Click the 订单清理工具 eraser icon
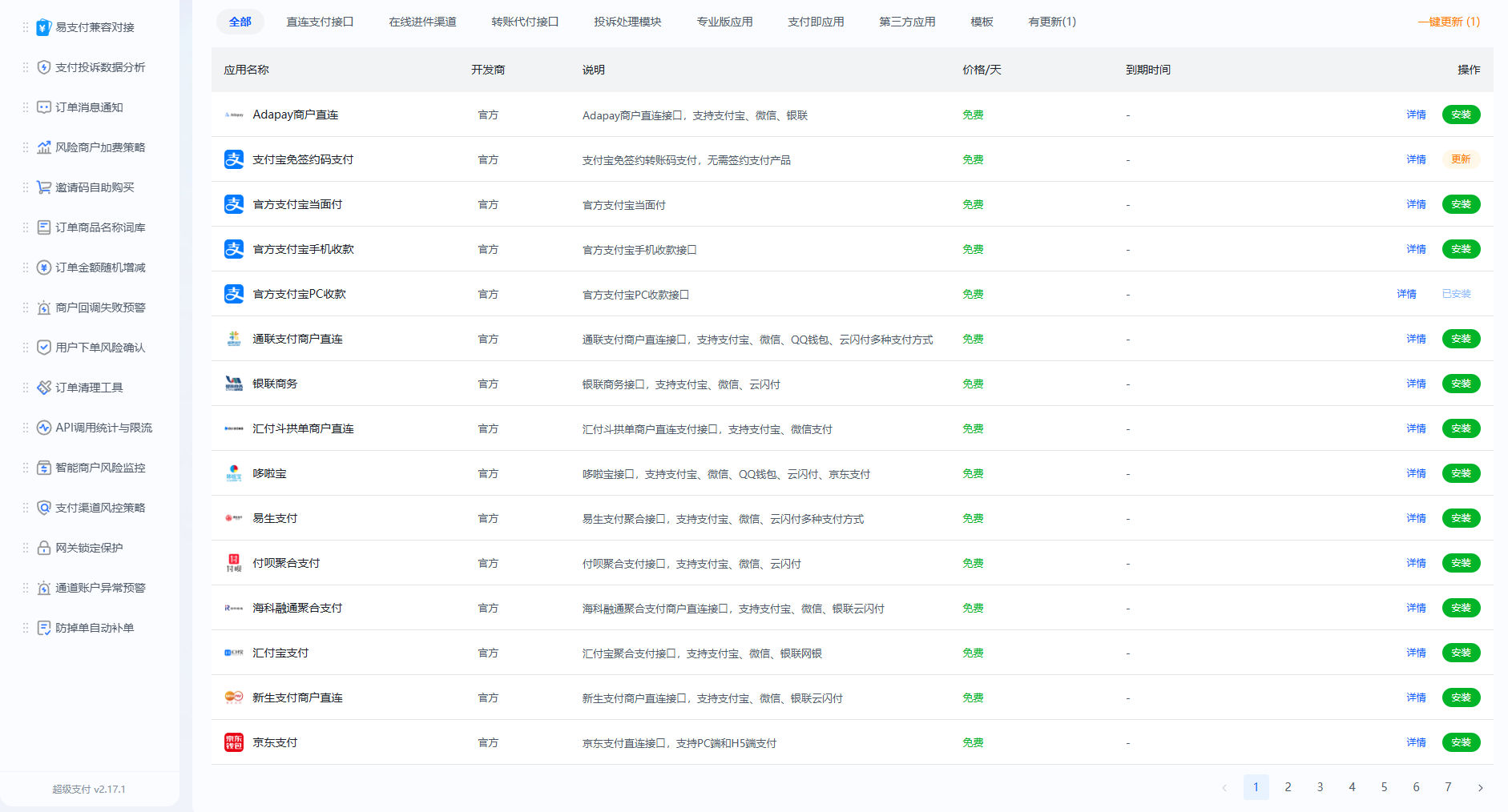The width and height of the screenshot is (1508, 812). [44, 388]
